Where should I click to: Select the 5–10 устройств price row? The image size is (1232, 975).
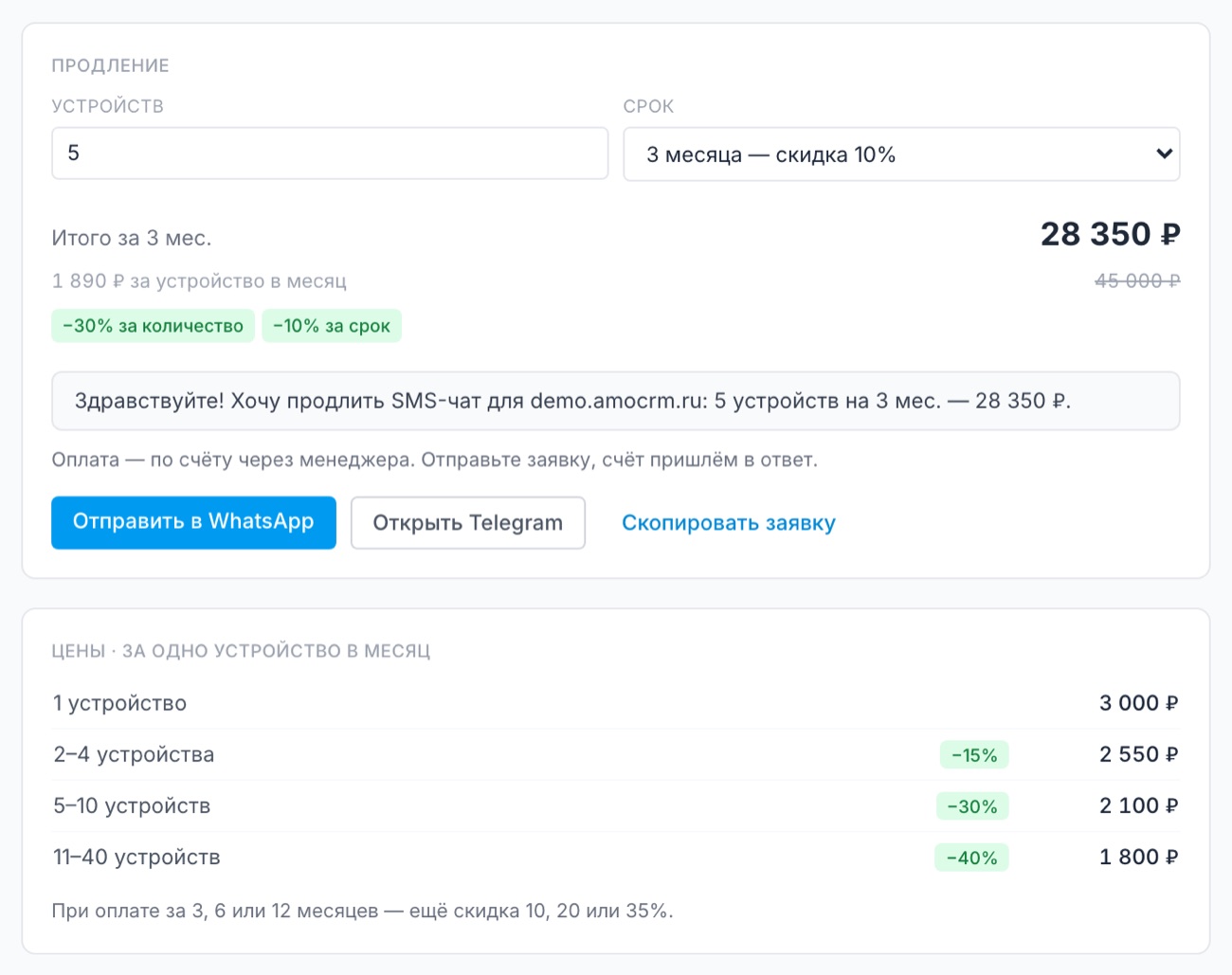(x=616, y=805)
